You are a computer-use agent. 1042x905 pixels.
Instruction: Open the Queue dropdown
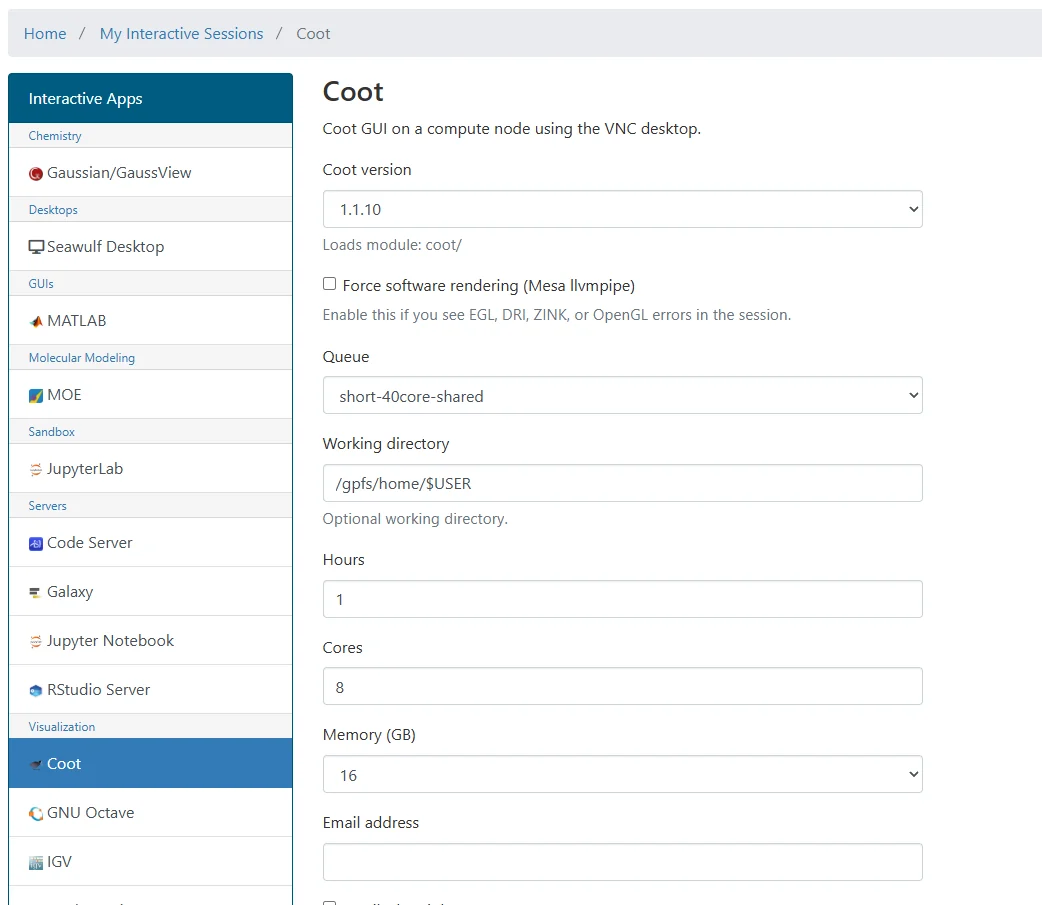pyautogui.click(x=623, y=395)
